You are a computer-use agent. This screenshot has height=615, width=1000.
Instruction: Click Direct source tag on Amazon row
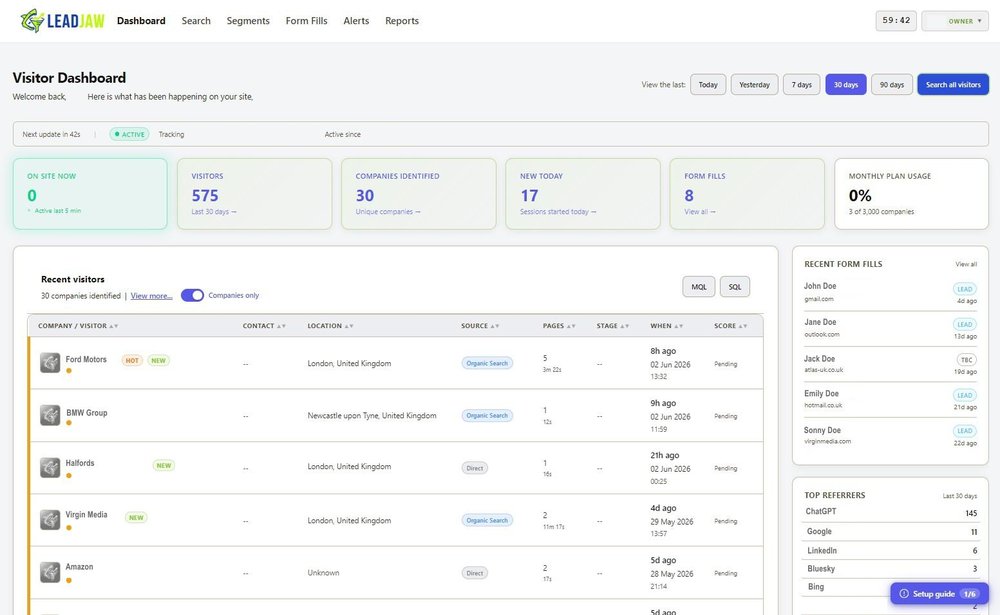click(x=474, y=573)
